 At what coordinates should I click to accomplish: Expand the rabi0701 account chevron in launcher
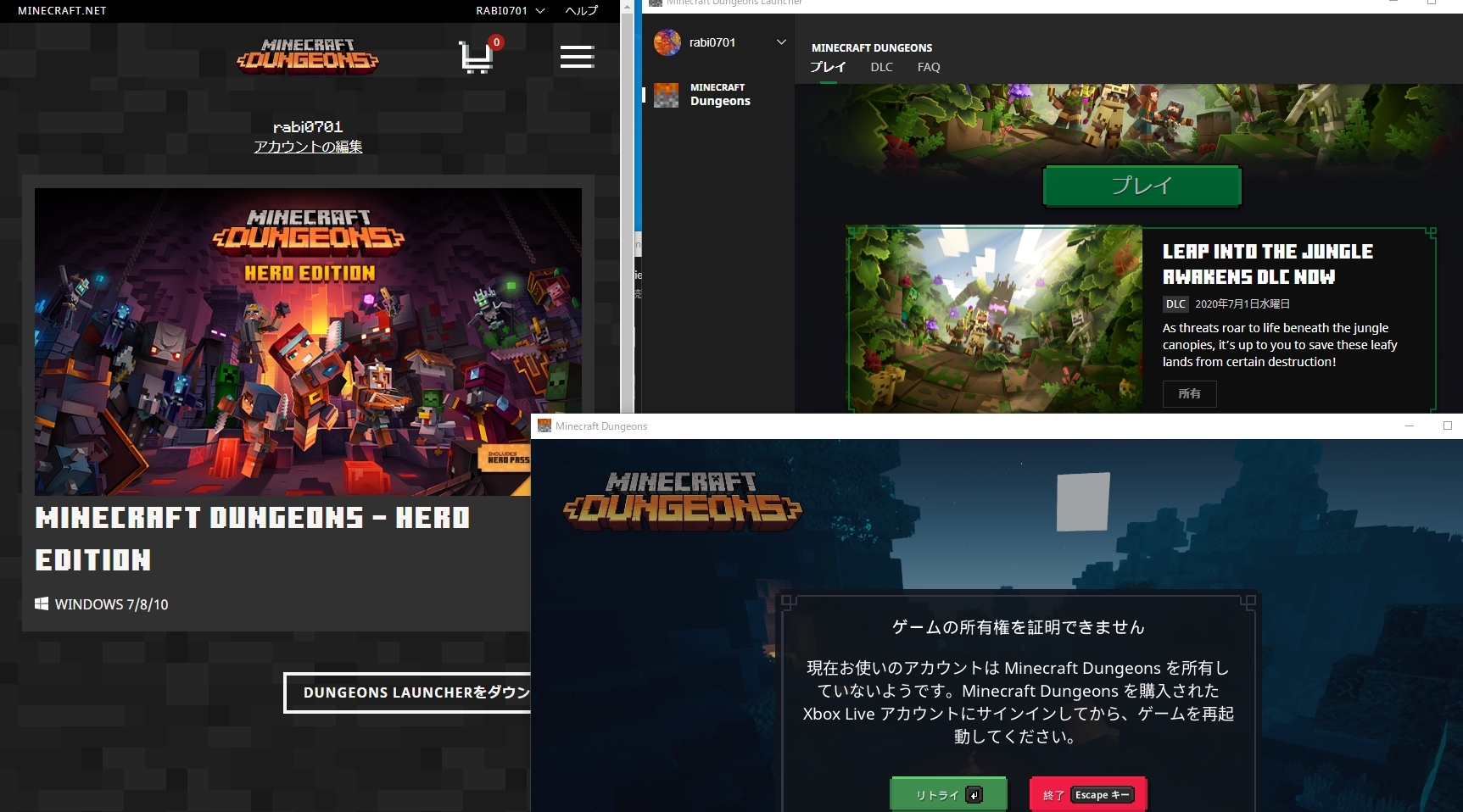point(781,42)
